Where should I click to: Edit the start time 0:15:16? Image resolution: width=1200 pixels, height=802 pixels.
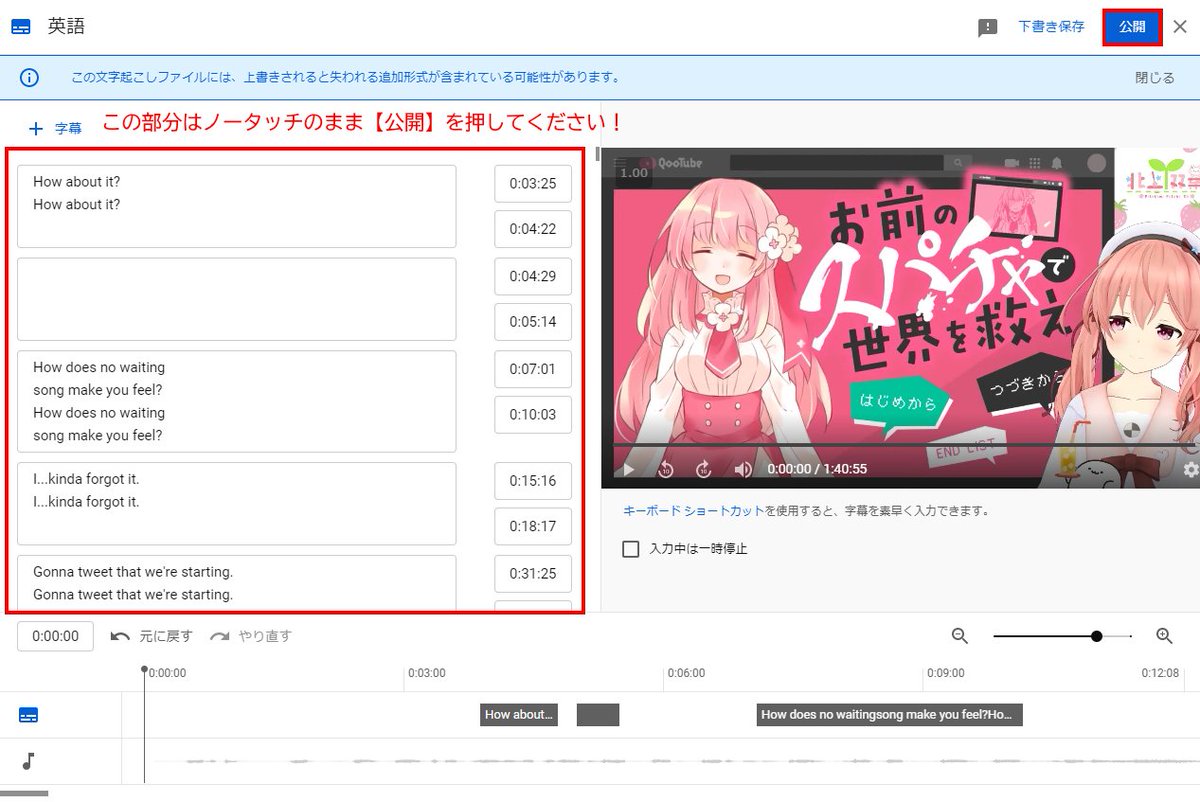(533, 481)
